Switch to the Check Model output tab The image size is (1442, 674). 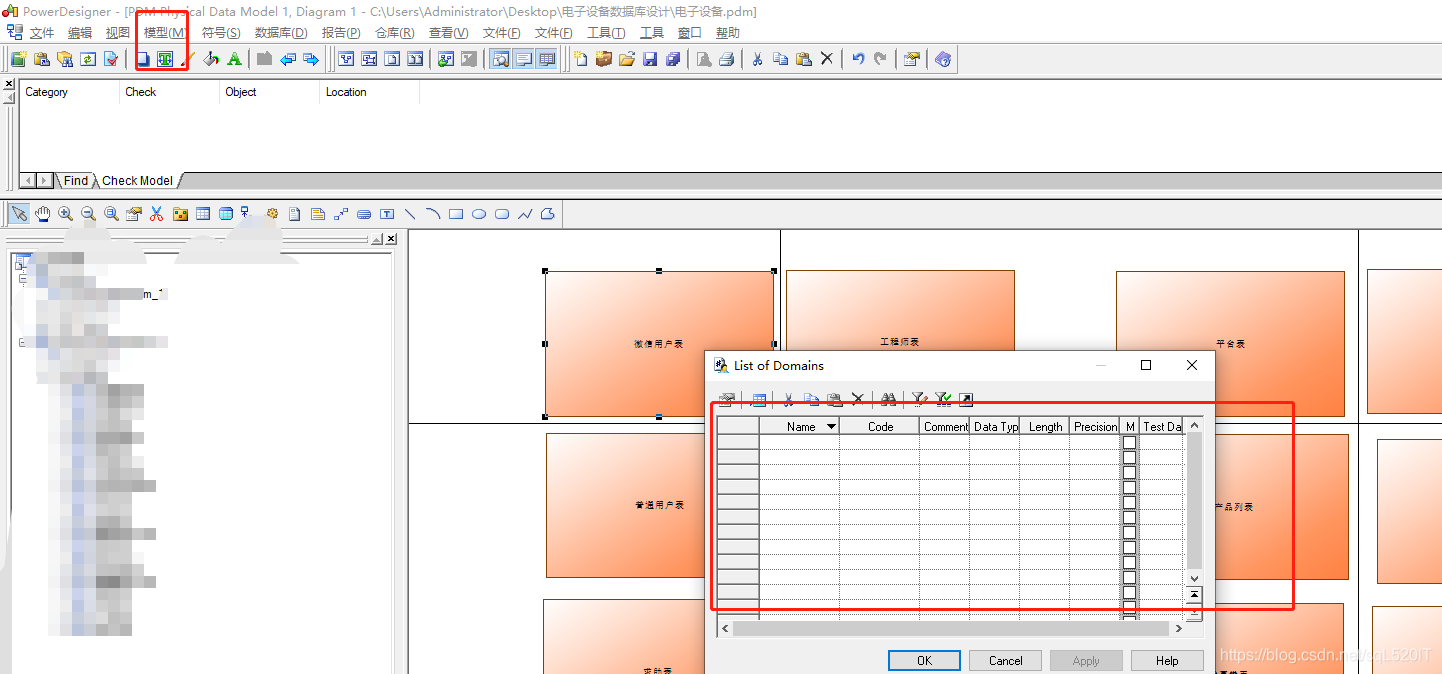137,181
